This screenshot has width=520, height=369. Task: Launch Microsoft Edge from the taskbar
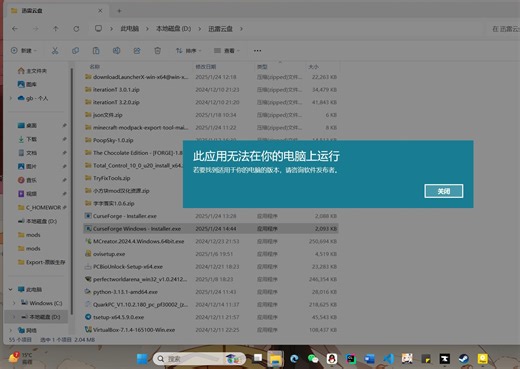(294, 359)
